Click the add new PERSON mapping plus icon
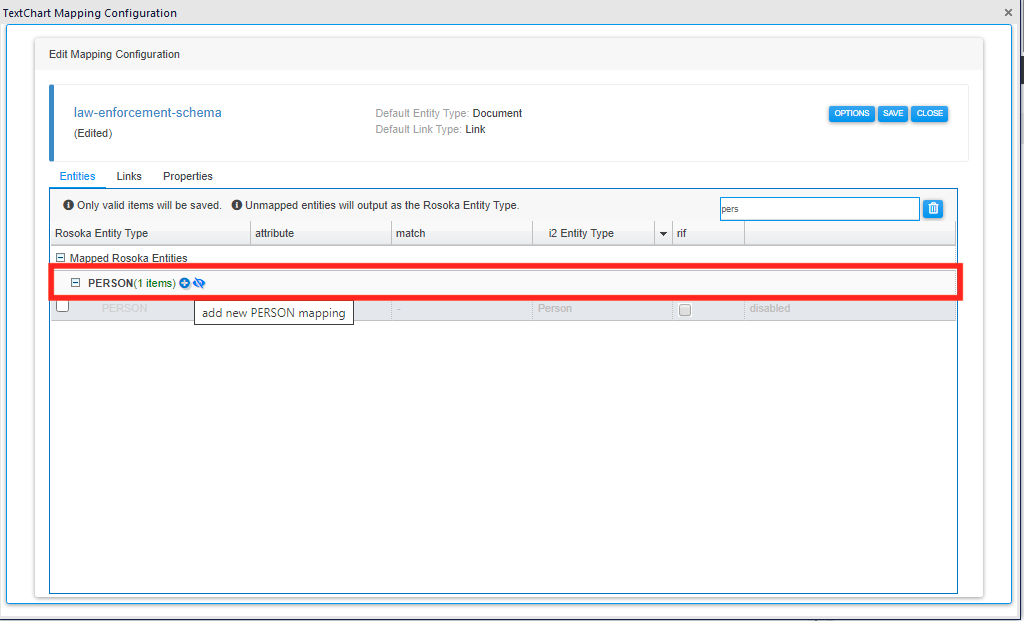Screen dimensions: 1024x621 (x=184, y=283)
